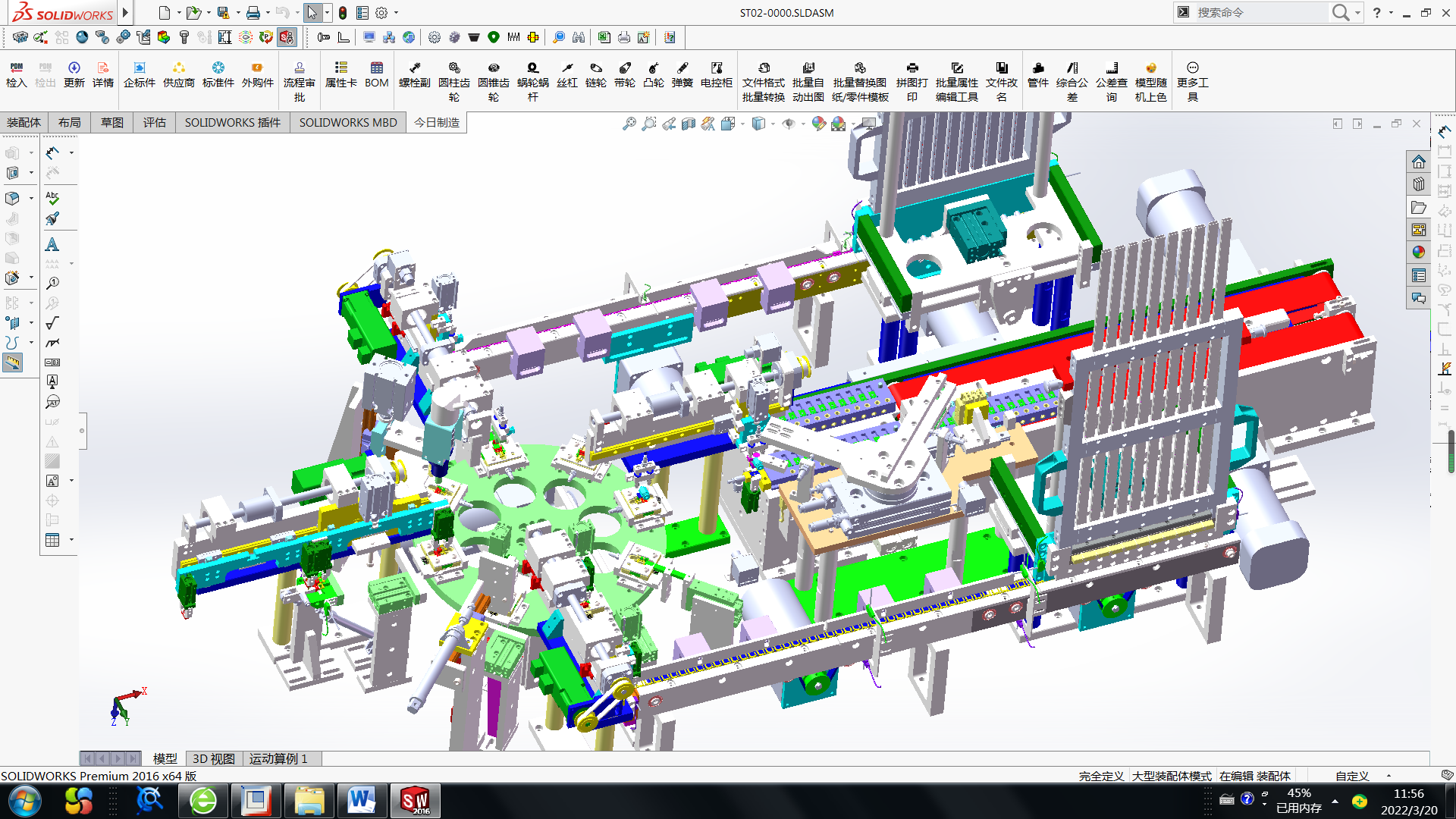This screenshot has width=1456, height=819.
Task: Select the 运动算例 1 tab
Action: click(x=278, y=758)
